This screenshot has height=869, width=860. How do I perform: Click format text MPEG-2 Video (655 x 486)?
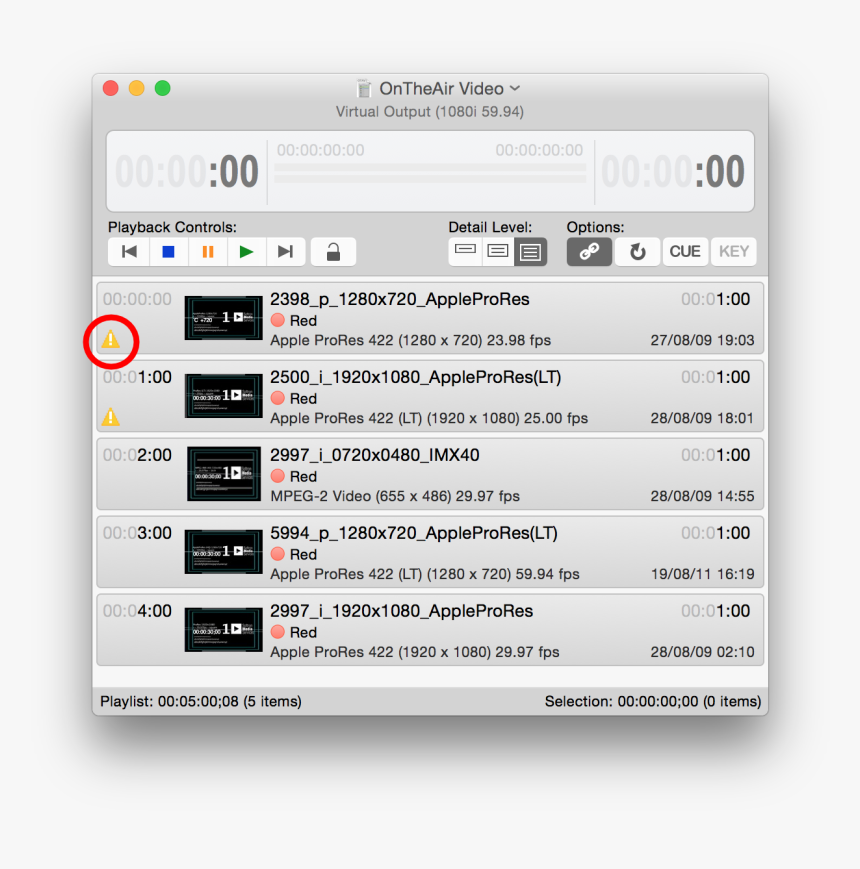click(395, 496)
